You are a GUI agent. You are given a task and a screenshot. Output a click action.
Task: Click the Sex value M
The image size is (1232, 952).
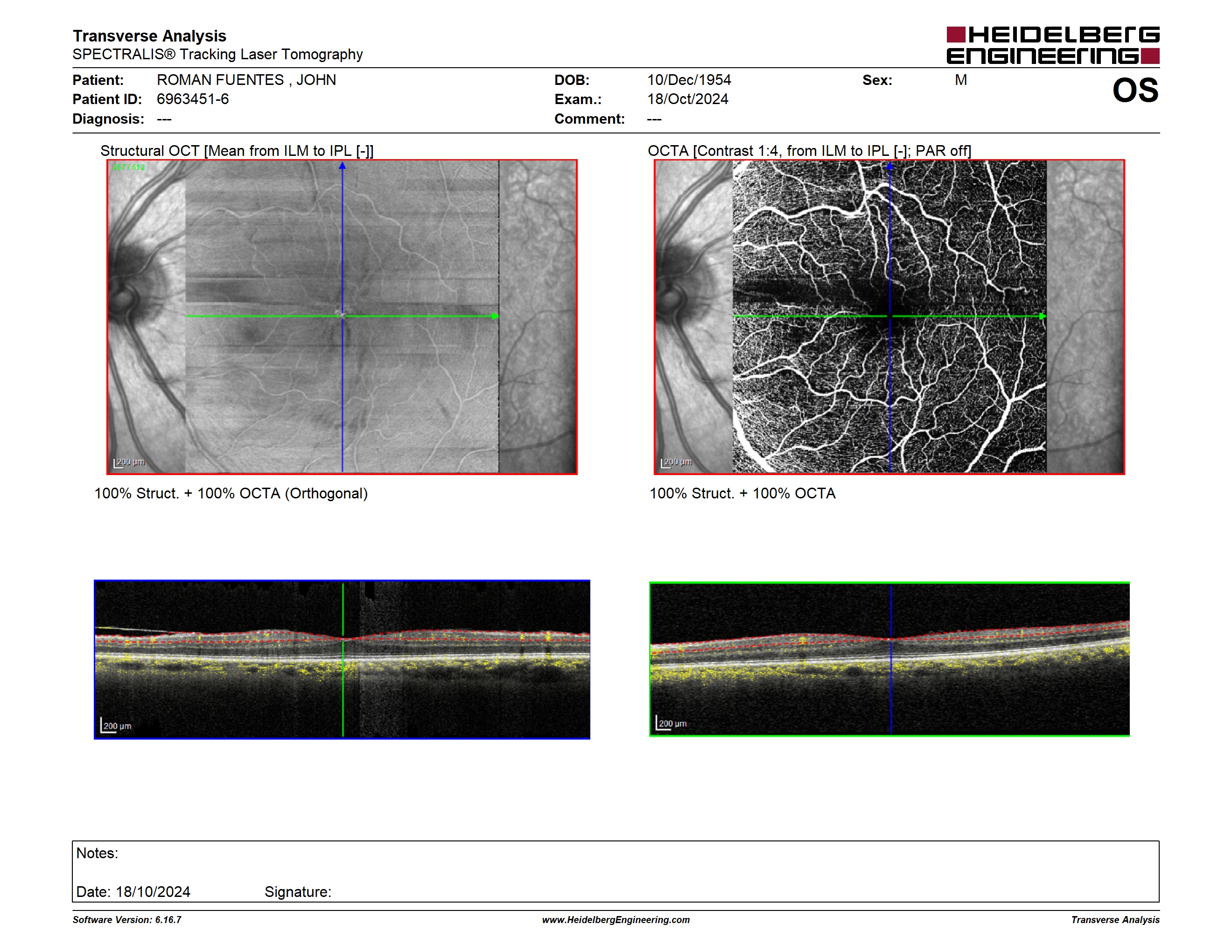coord(961,80)
